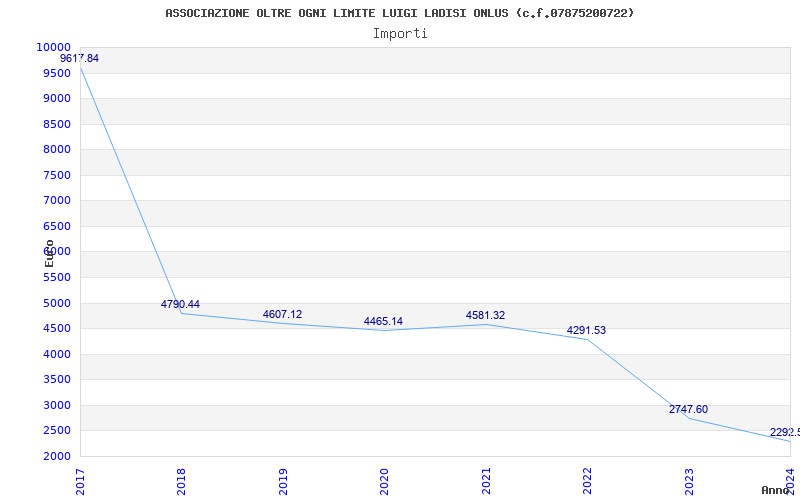This screenshot has height=500, width=800.
Task: Click the 2021 x-axis label
Action: (486, 482)
